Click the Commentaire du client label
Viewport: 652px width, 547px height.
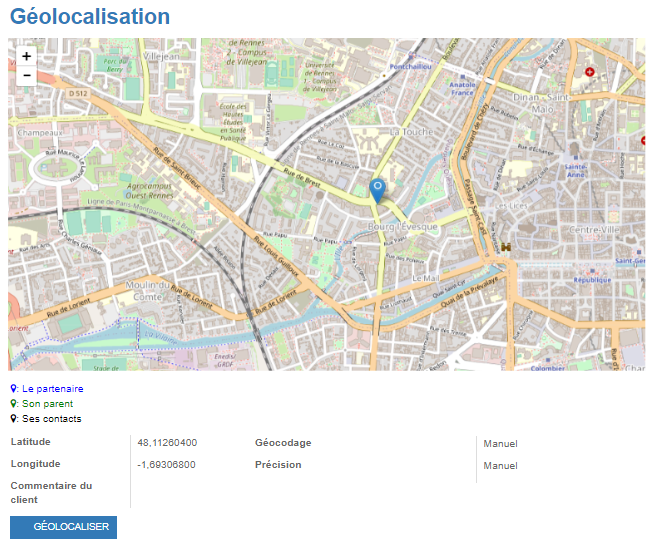coord(51,493)
